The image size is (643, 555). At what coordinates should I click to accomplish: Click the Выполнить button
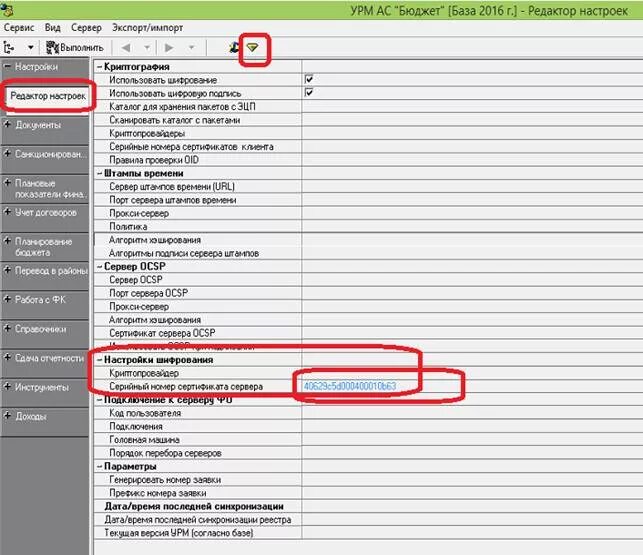coord(74,48)
